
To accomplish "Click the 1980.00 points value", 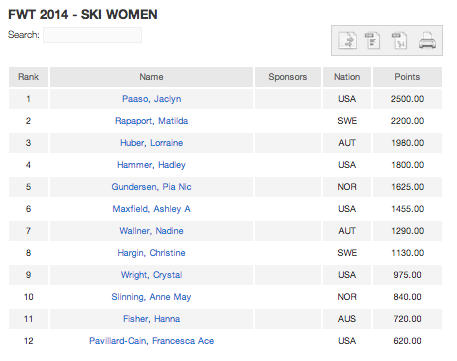I will click(x=407, y=143).
